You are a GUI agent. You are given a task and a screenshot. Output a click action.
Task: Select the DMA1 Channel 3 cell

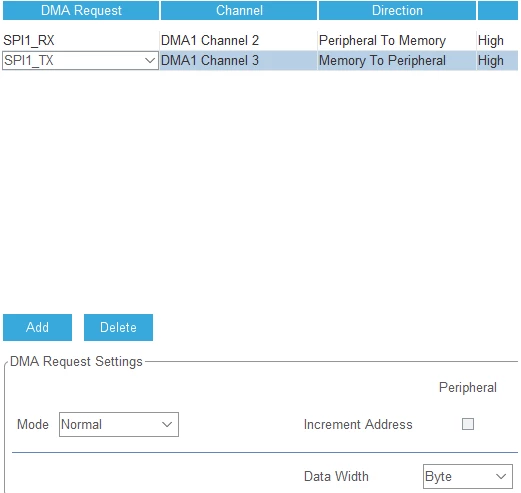tap(238, 60)
